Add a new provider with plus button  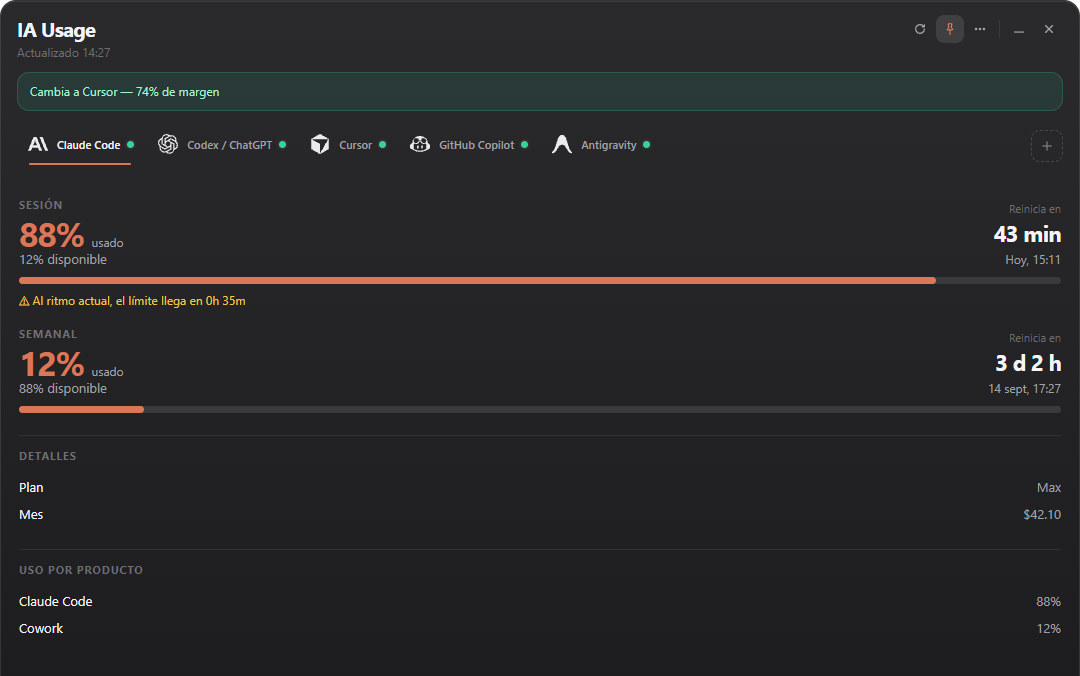1046,146
